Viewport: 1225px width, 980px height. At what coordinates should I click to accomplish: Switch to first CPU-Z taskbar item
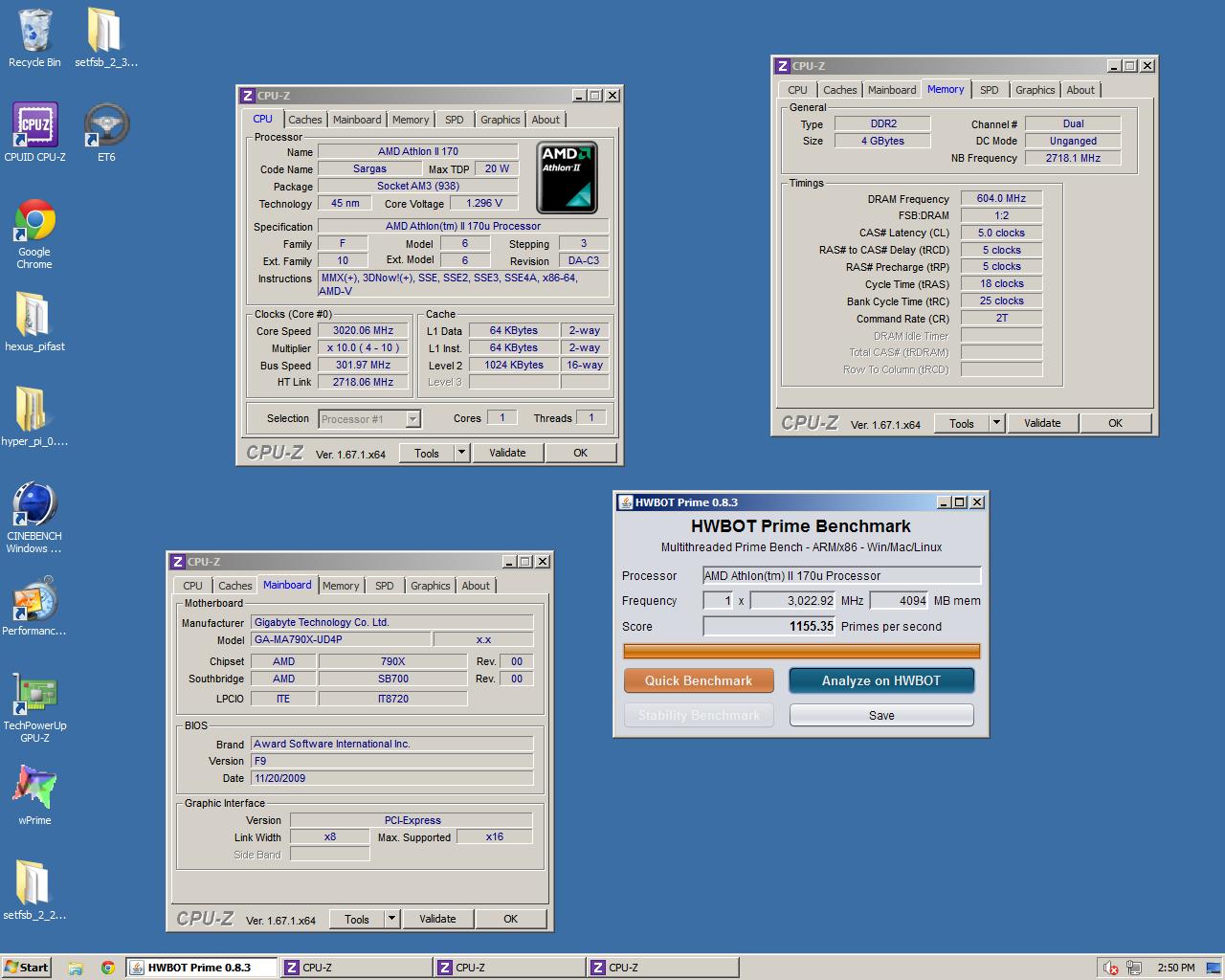pos(355,968)
